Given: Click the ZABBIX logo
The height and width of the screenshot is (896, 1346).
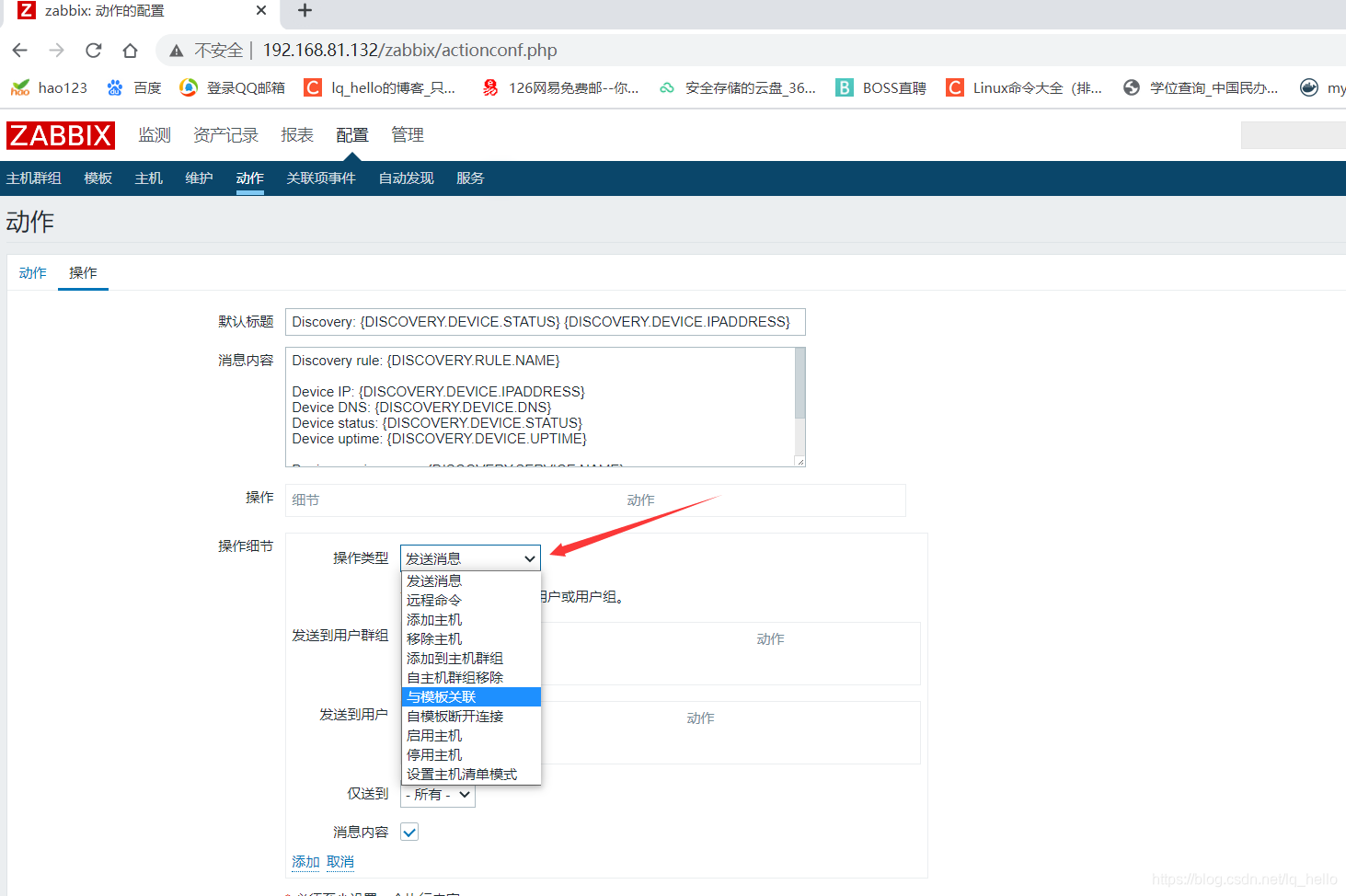Looking at the screenshot, I should click(61, 135).
